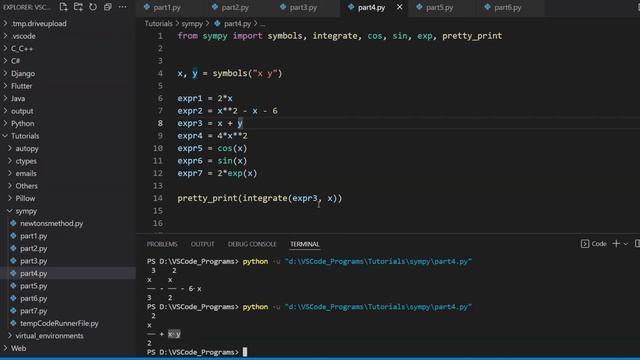Image resolution: width=640 pixels, height=360 pixels.
Task: Open the PROBLEMS panel tab
Action: (x=162, y=244)
